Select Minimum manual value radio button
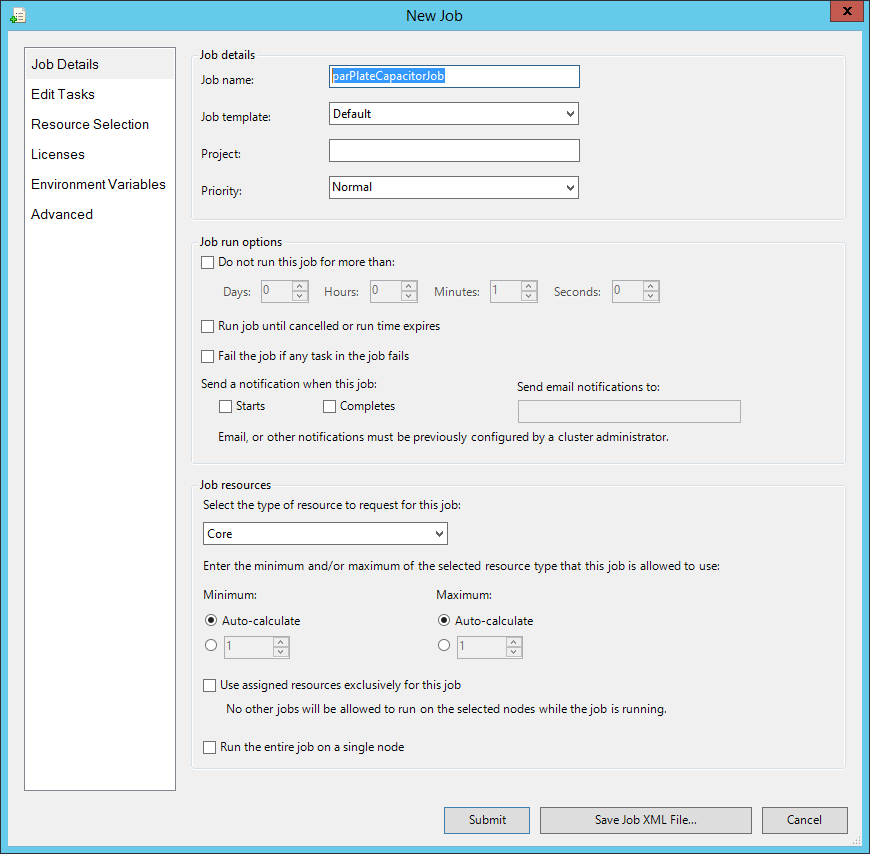The height and width of the screenshot is (854, 870). pos(211,645)
